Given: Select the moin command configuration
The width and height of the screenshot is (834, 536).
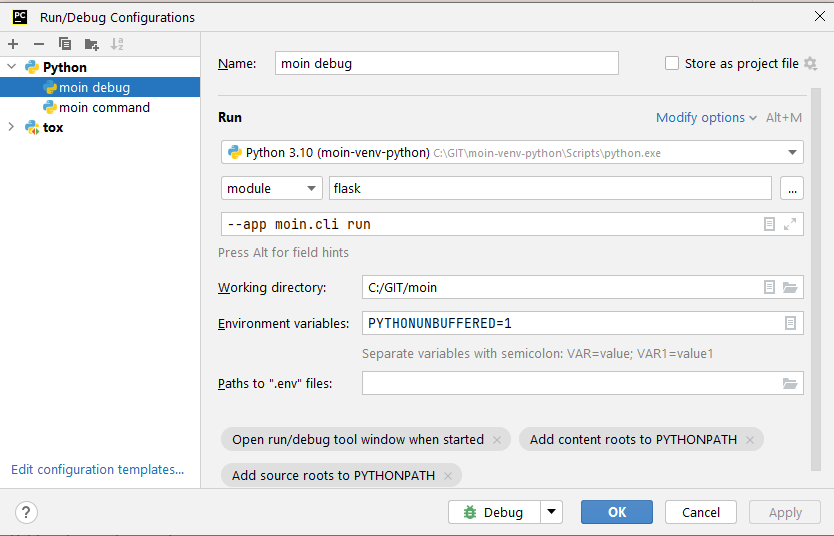Looking at the screenshot, I should point(100,107).
